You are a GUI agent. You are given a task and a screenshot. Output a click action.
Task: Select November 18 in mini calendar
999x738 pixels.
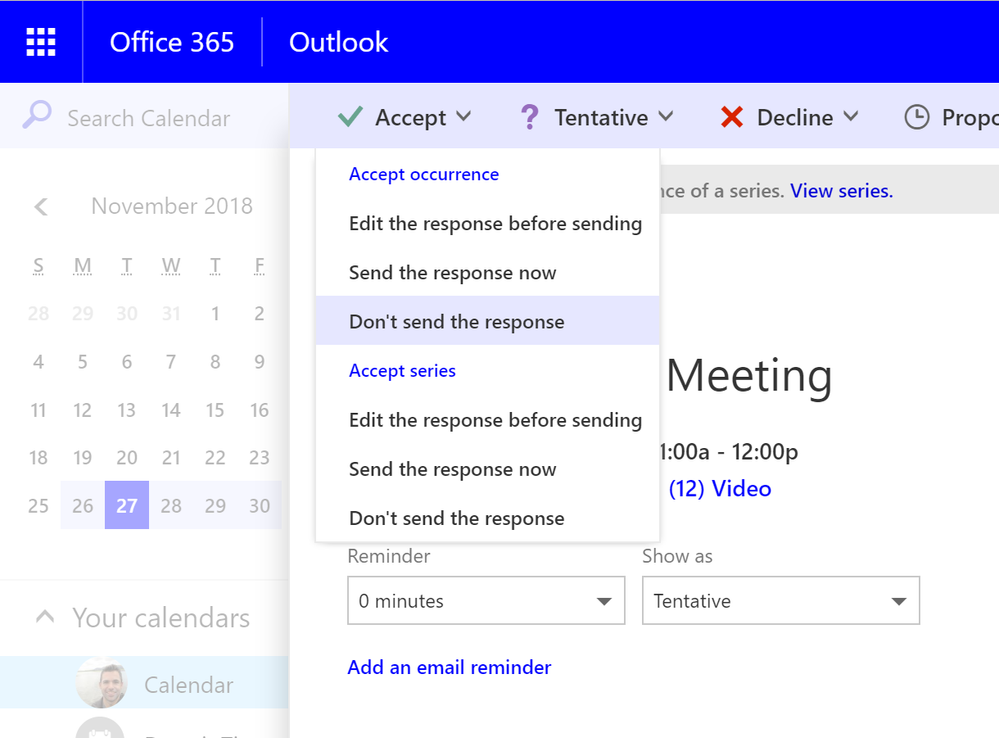(x=38, y=458)
